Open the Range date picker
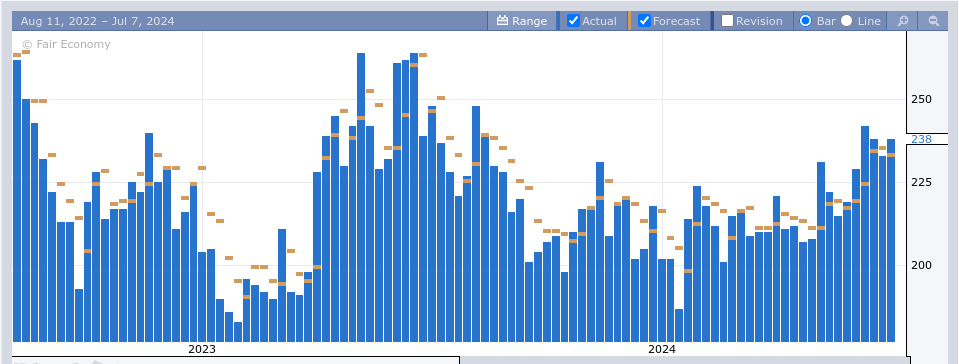The image size is (959, 364). coord(522,21)
